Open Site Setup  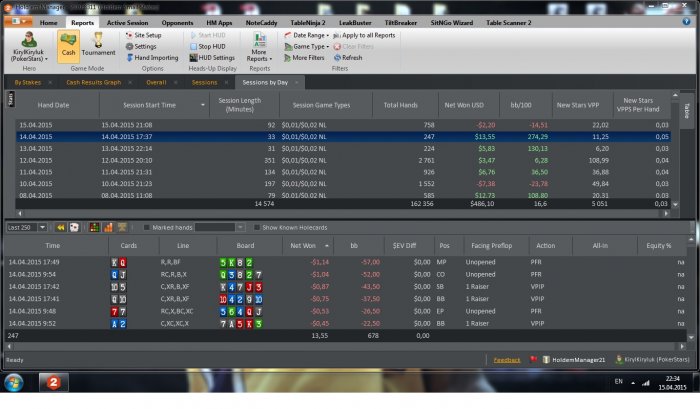click(x=143, y=35)
